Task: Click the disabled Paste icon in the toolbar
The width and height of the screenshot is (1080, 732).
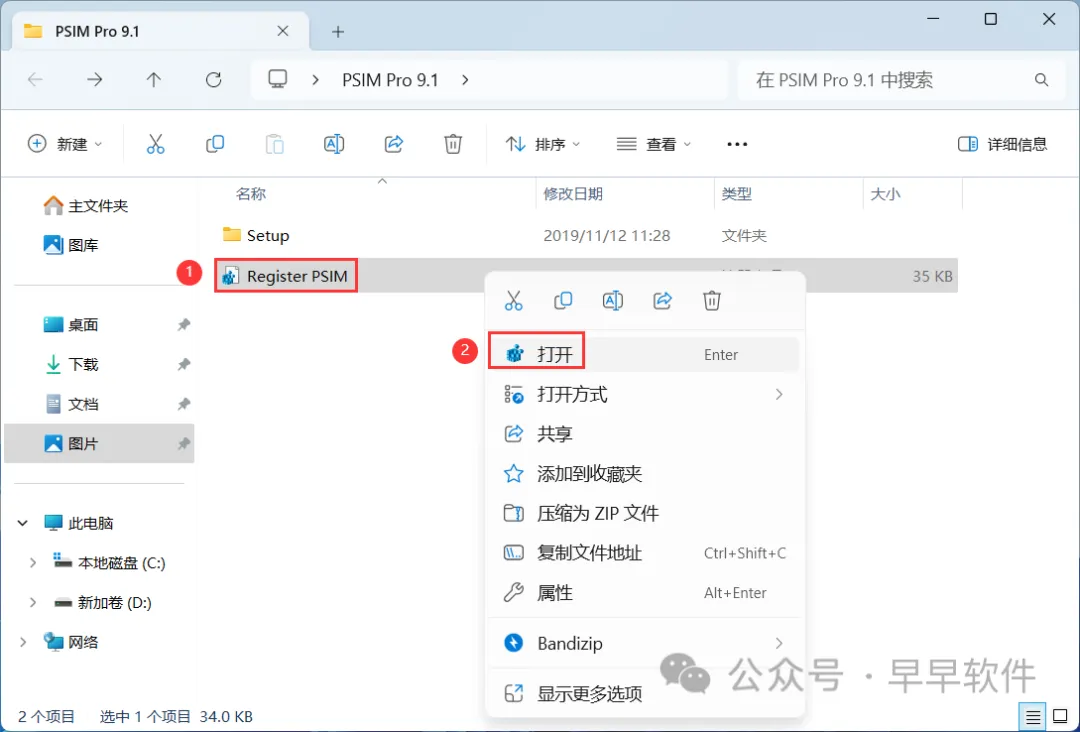Action: pos(274,144)
